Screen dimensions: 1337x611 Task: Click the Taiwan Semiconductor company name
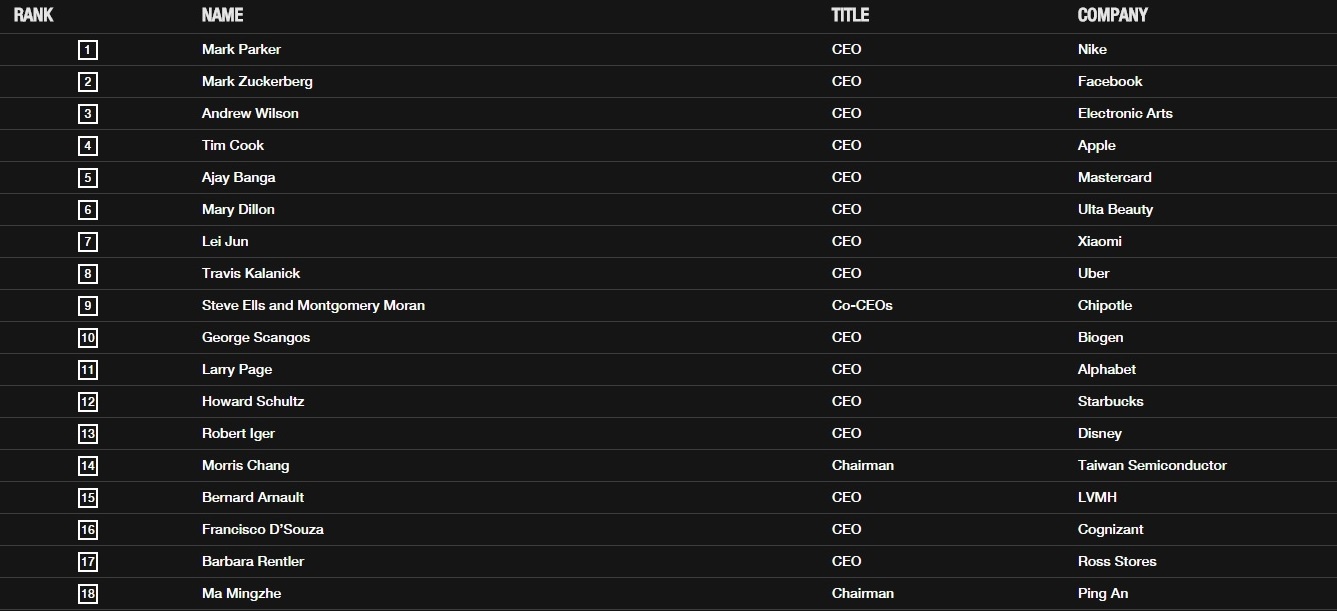click(1152, 465)
